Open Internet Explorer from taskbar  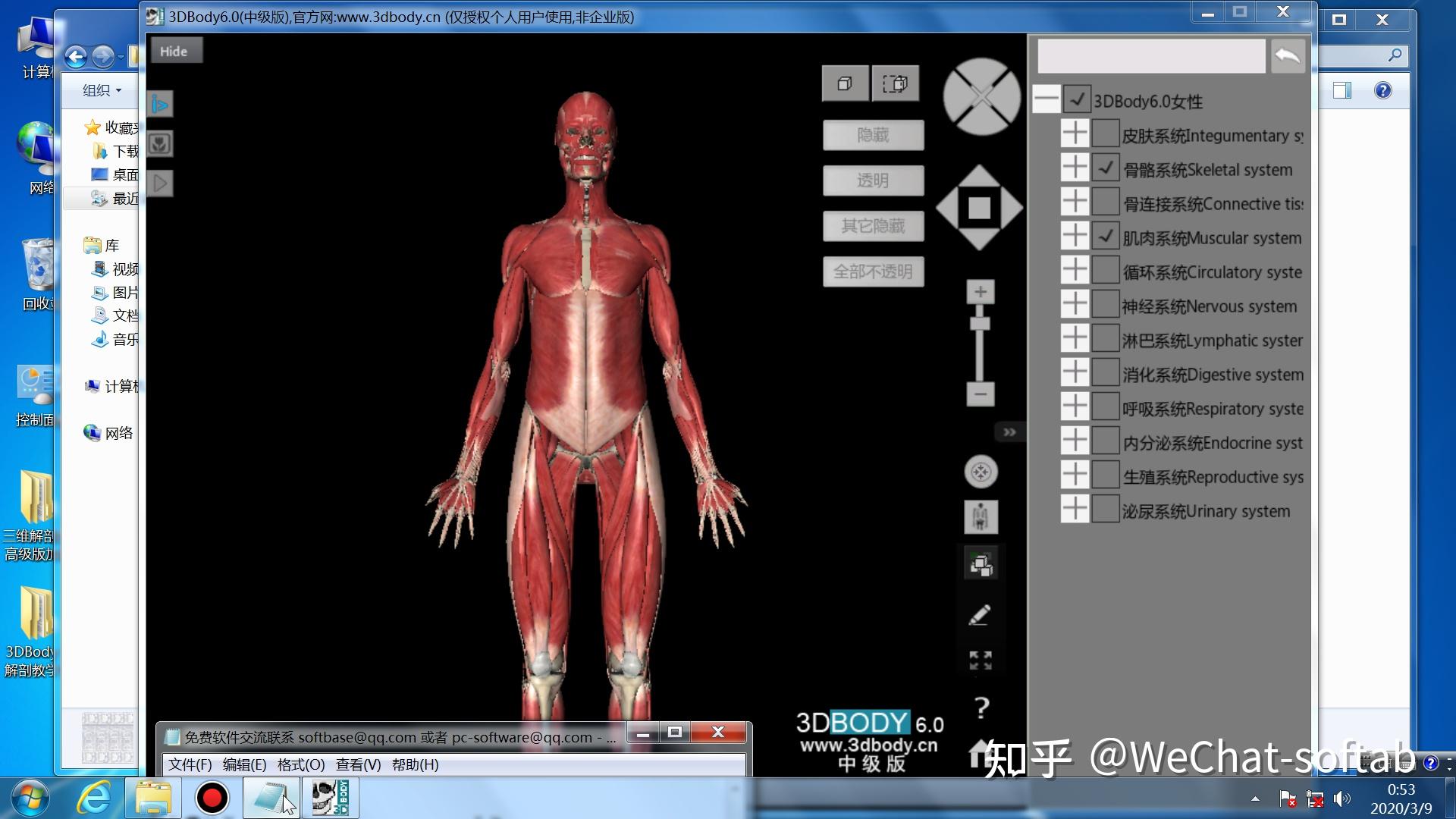click(x=95, y=798)
